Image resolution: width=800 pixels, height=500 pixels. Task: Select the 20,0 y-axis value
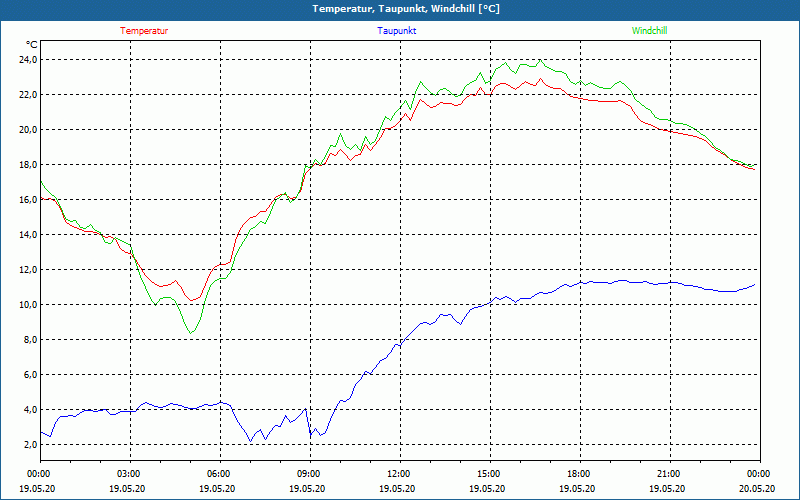[x=28, y=130]
